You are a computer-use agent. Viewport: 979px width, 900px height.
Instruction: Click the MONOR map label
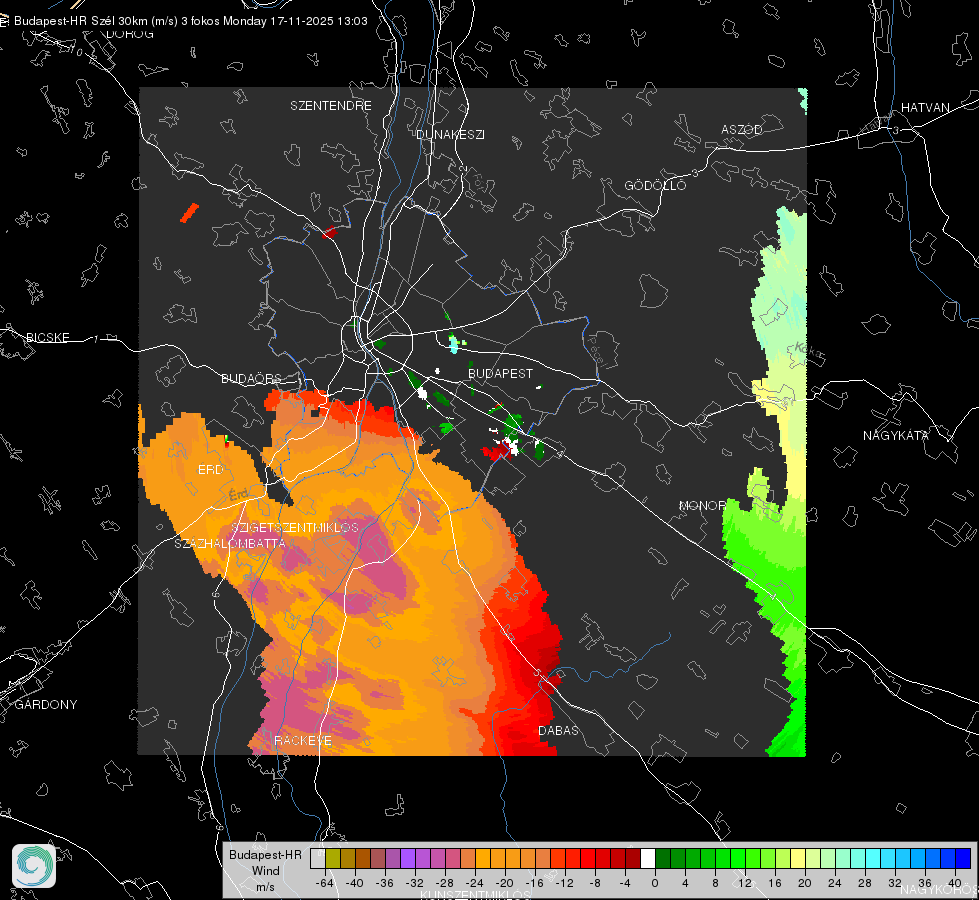click(702, 505)
